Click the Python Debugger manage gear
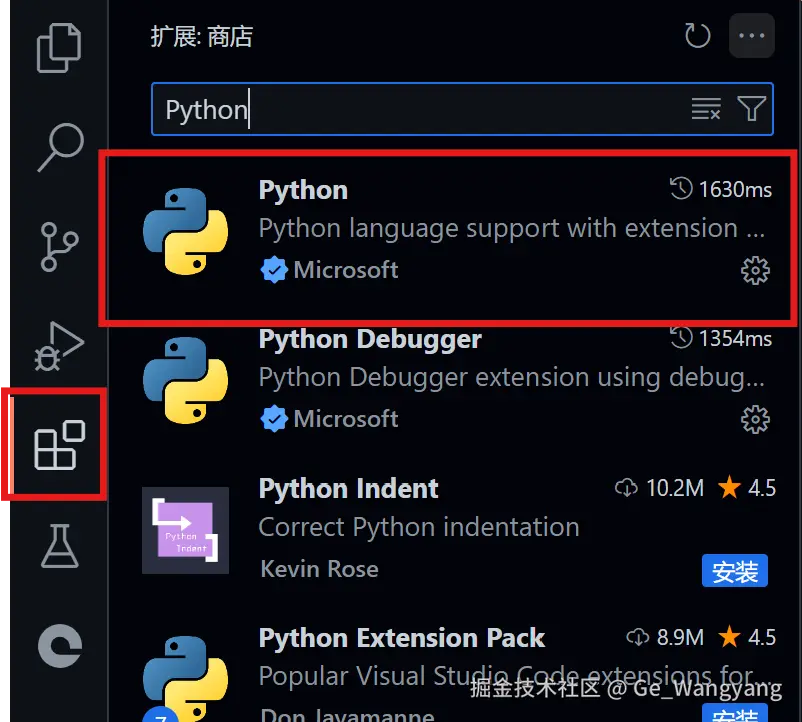802x722 pixels. pyautogui.click(x=755, y=418)
